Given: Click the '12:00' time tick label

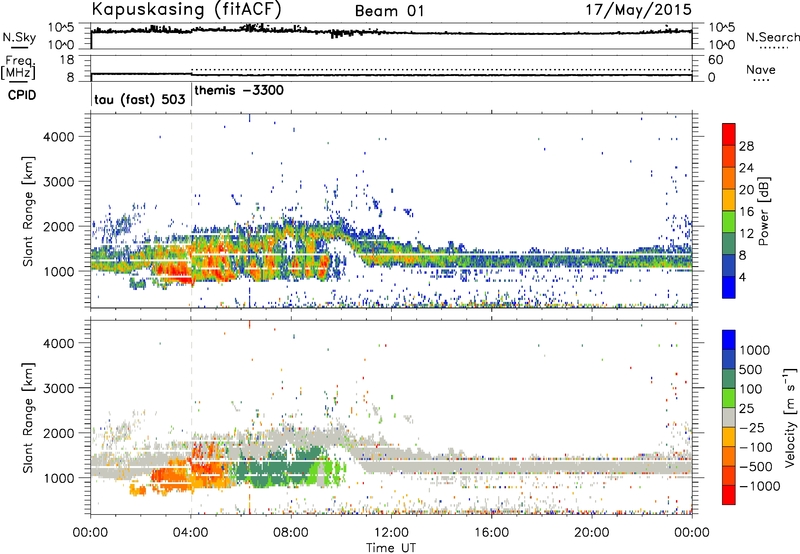Looking at the screenshot, I should [391, 533].
